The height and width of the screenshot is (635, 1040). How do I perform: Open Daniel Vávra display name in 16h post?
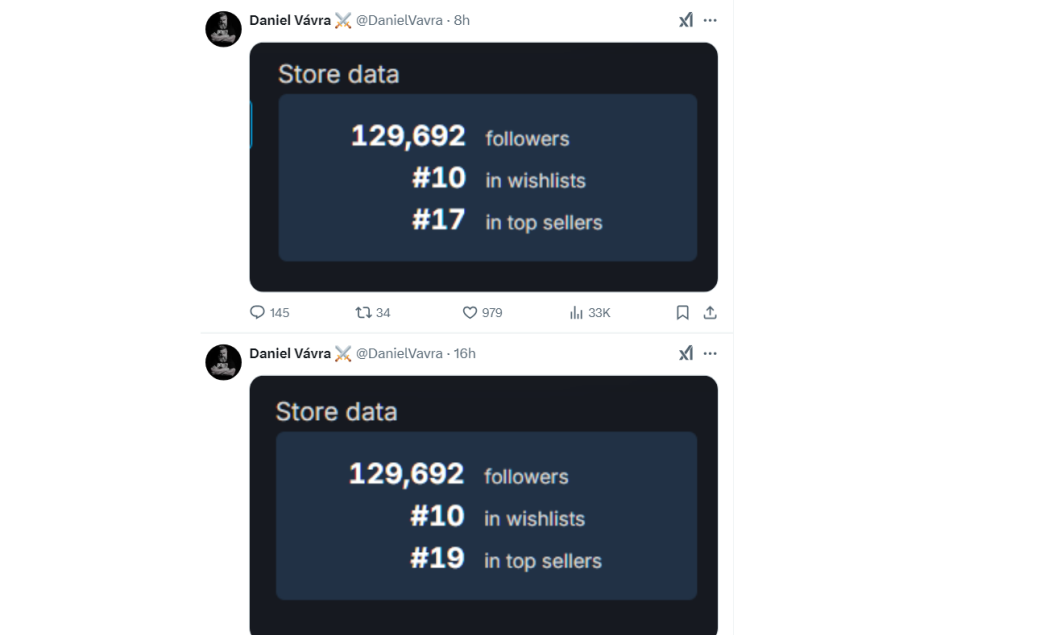point(290,353)
